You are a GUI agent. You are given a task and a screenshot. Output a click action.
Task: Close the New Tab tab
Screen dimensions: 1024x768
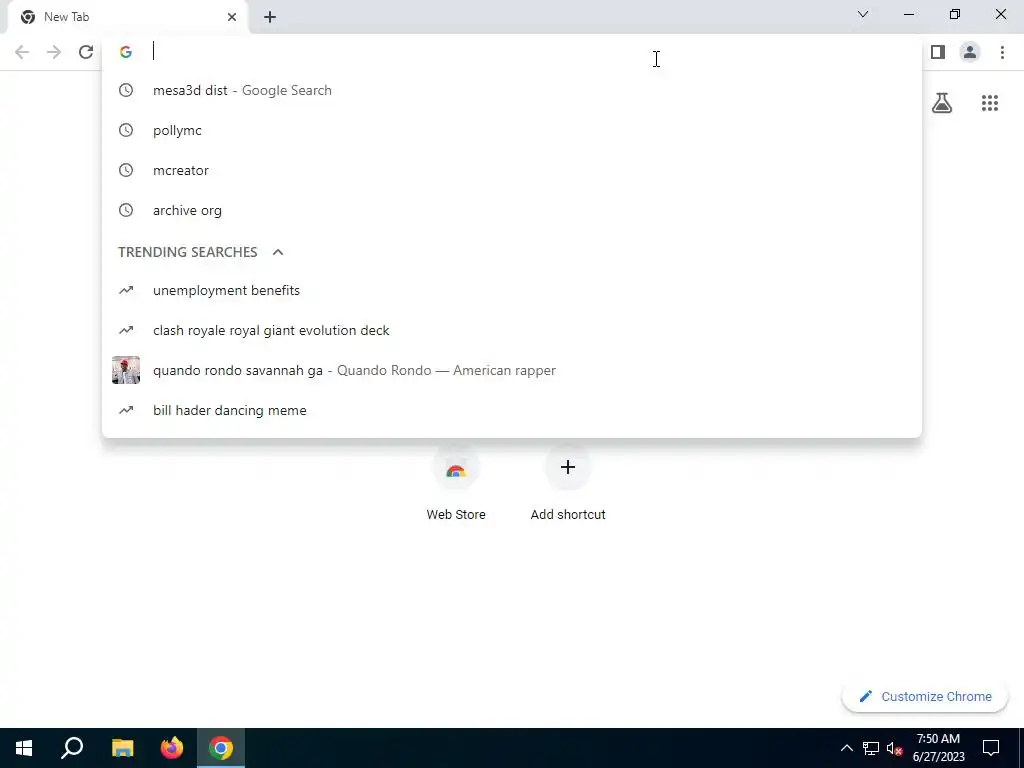pos(232,17)
